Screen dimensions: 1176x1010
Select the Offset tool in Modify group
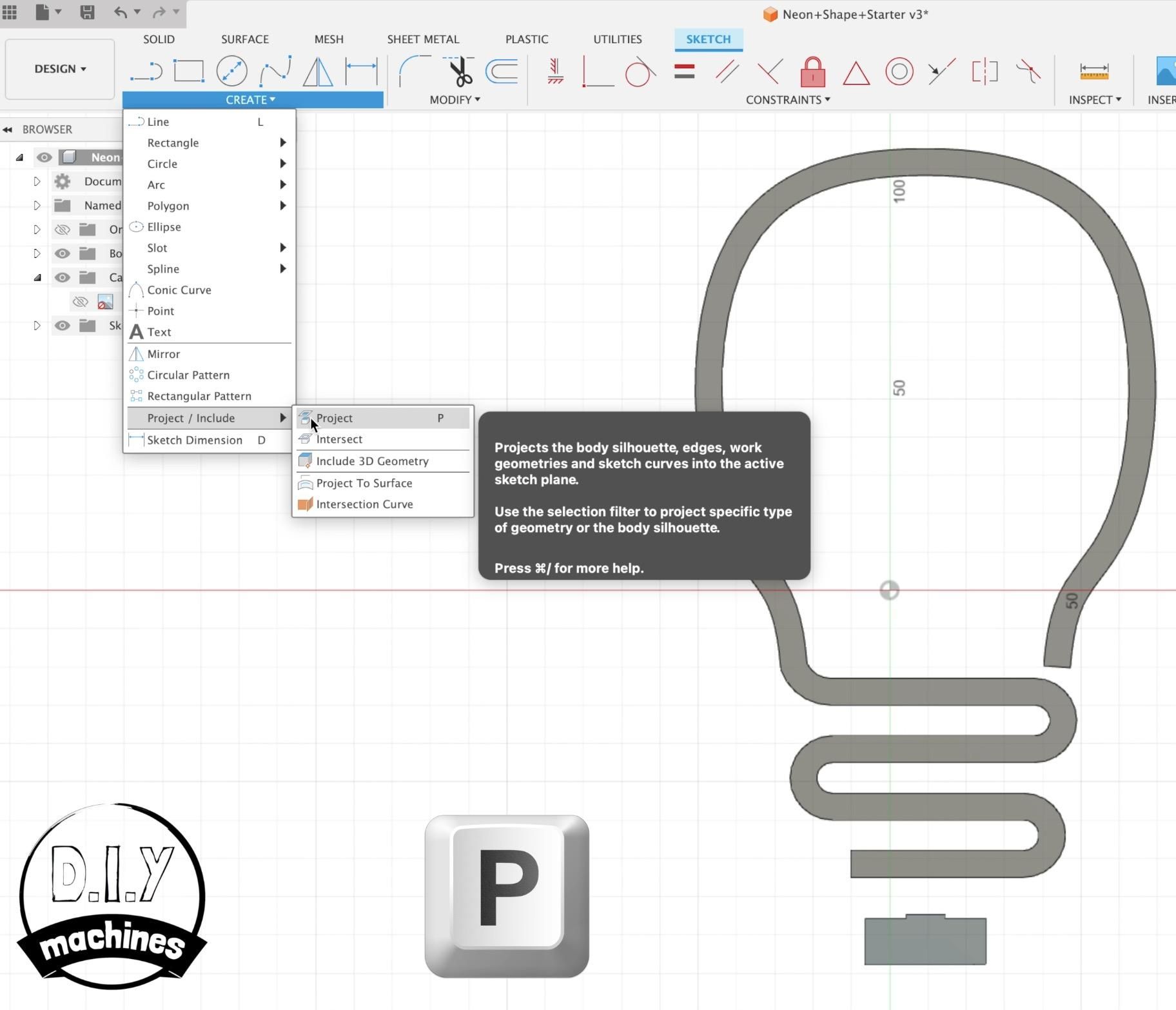coord(501,72)
